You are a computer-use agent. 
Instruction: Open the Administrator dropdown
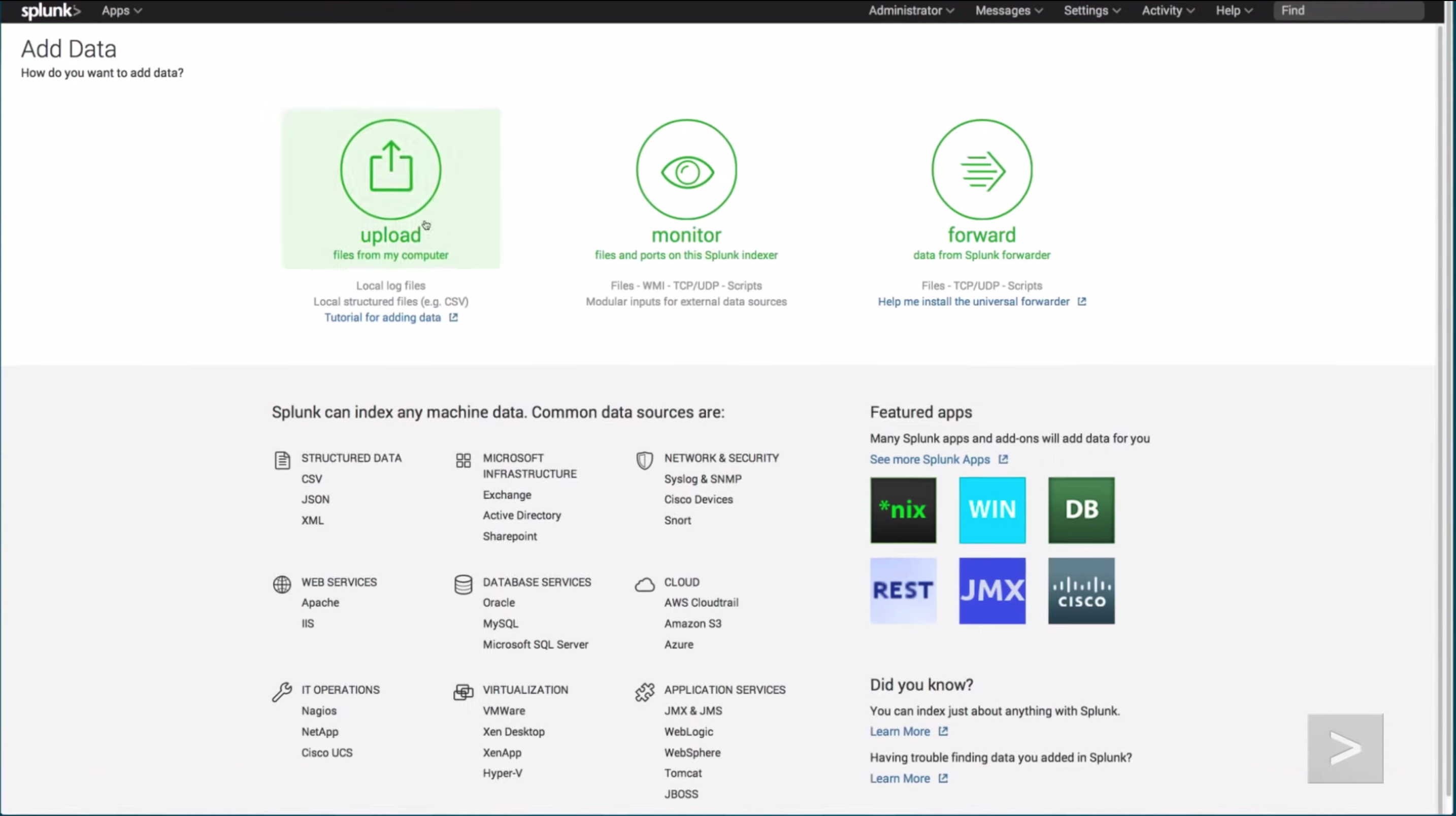pyautogui.click(x=911, y=11)
